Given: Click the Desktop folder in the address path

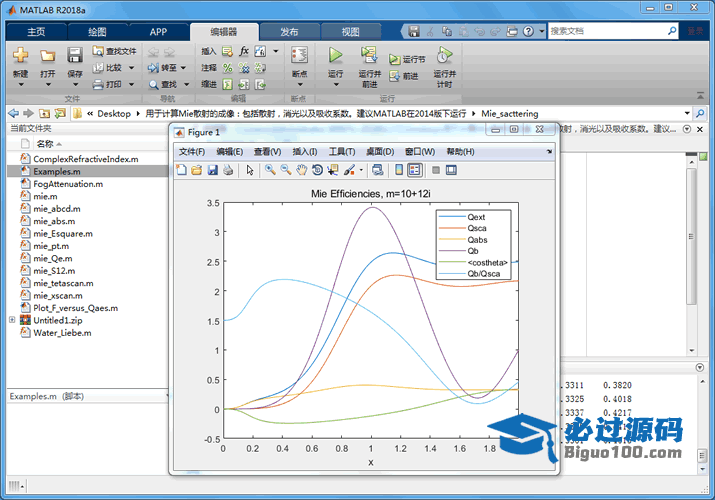Looking at the screenshot, I should (114, 113).
